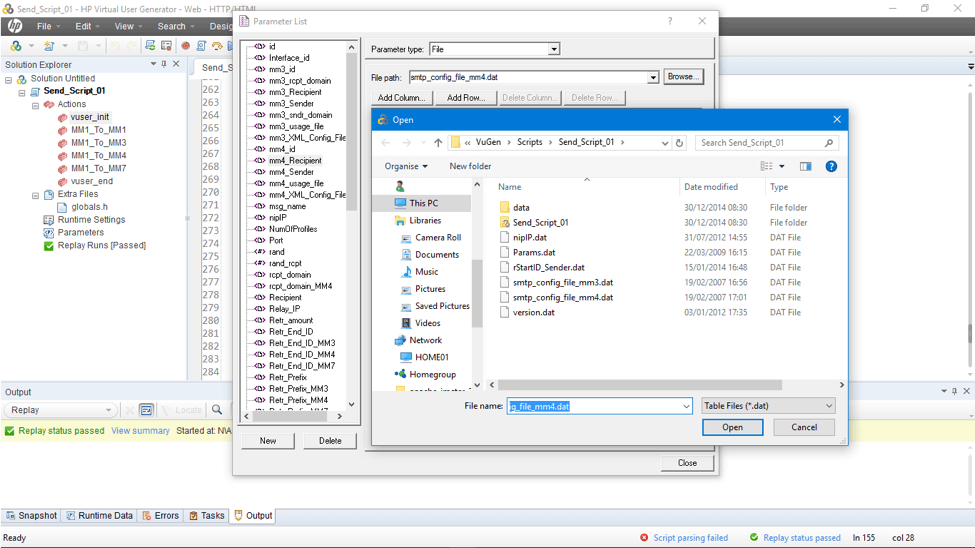975x548 pixels.
Task: Open the Replay filter dropdown in Output
Action: 108,410
